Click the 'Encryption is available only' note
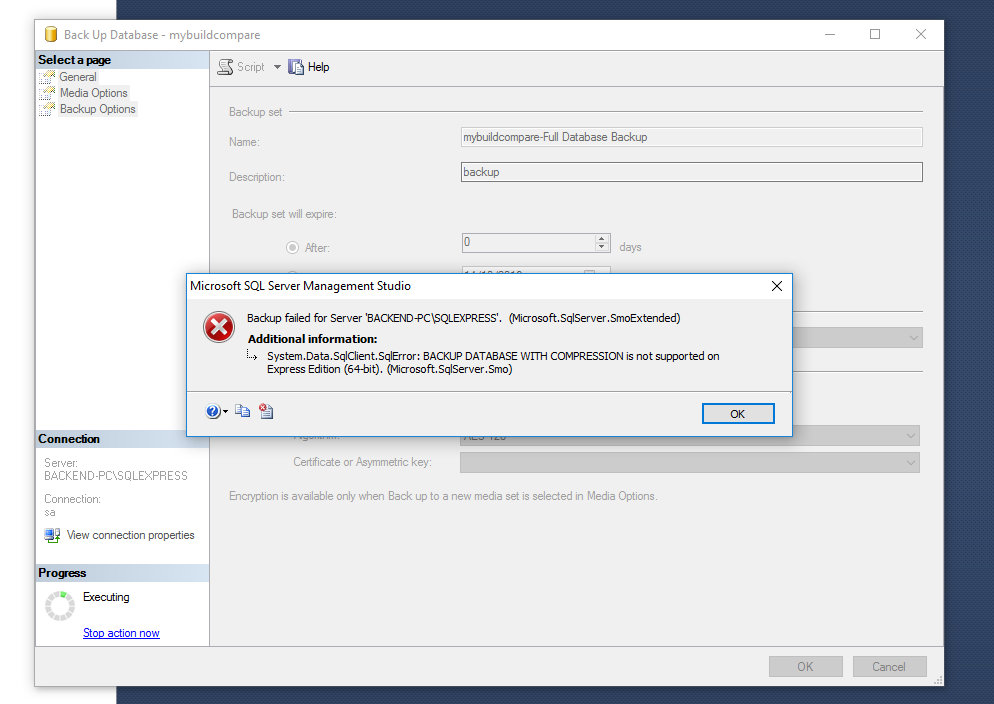 tap(443, 496)
